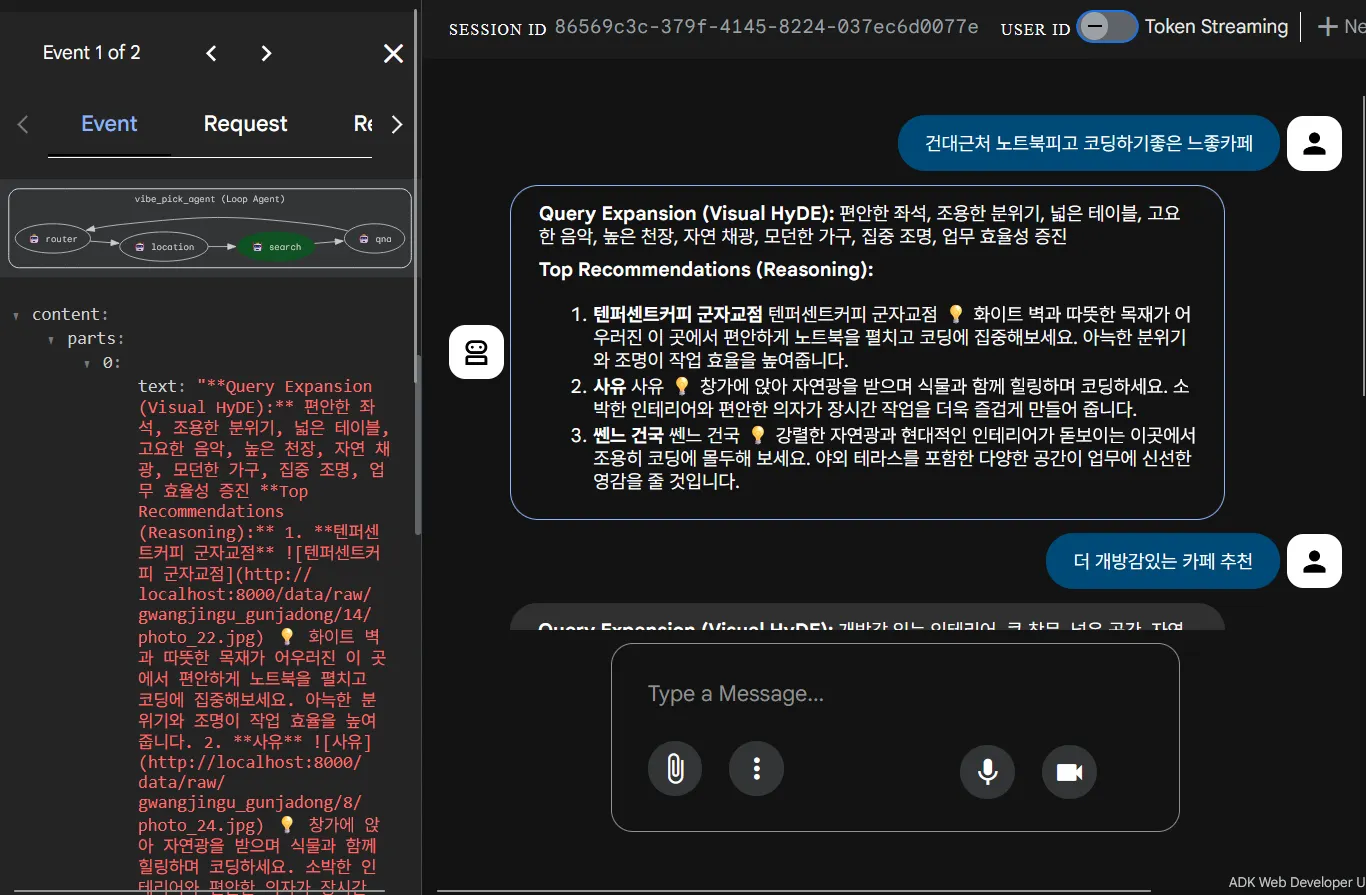Select the location node in agent graph

[164, 246]
